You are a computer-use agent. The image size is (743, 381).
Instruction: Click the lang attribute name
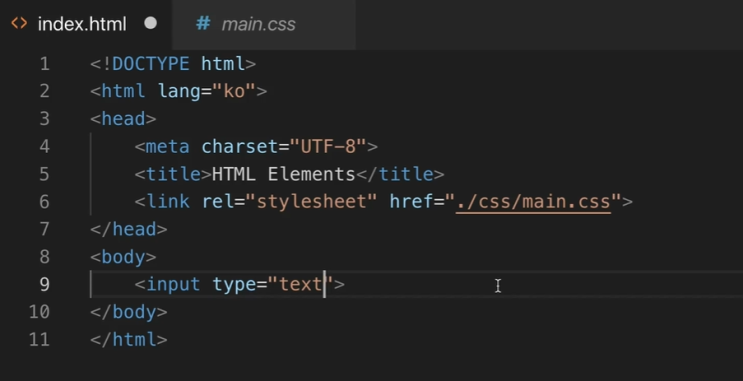click(179, 91)
